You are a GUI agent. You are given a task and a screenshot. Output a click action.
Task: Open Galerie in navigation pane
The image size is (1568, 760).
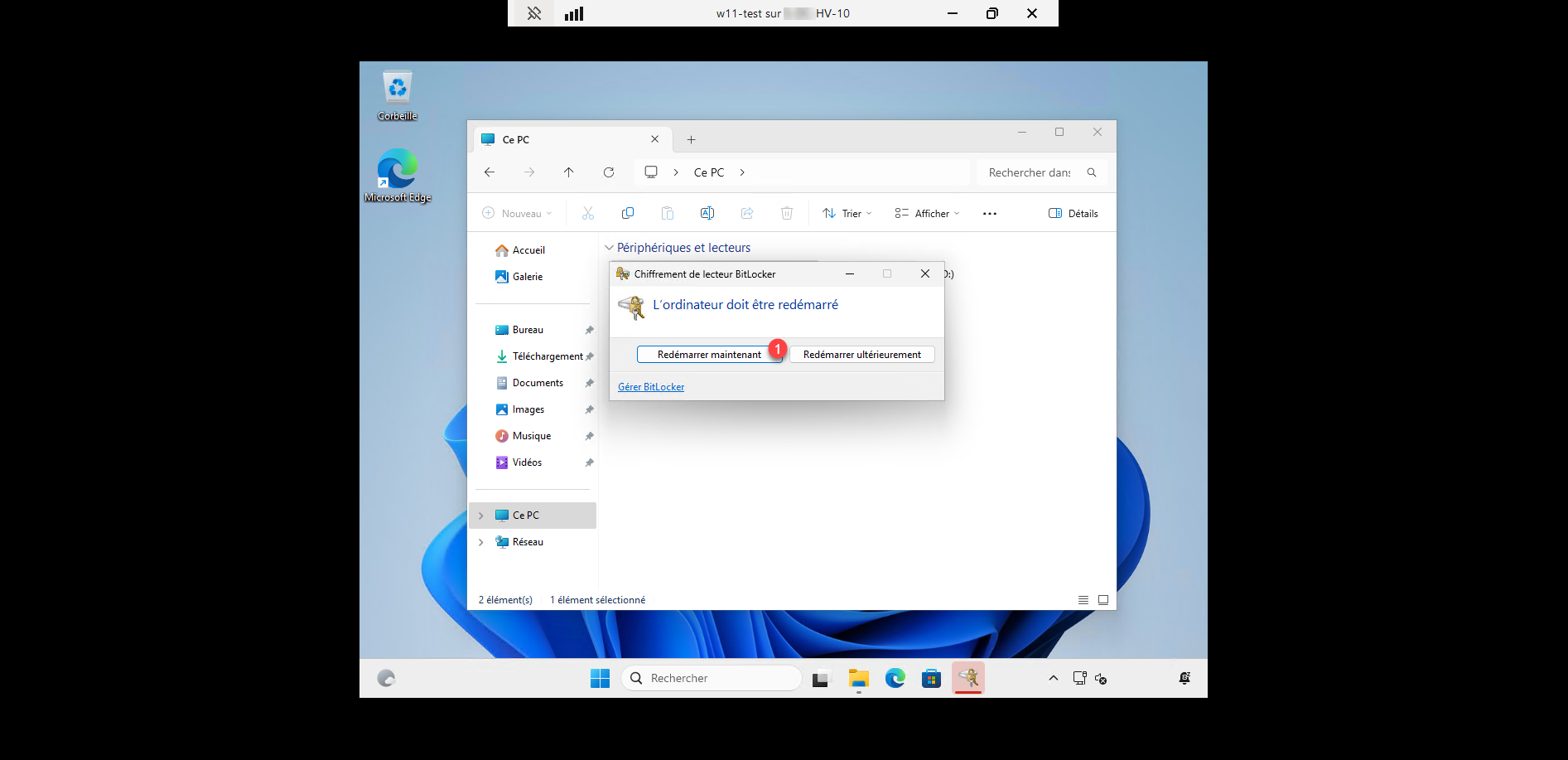click(x=527, y=277)
